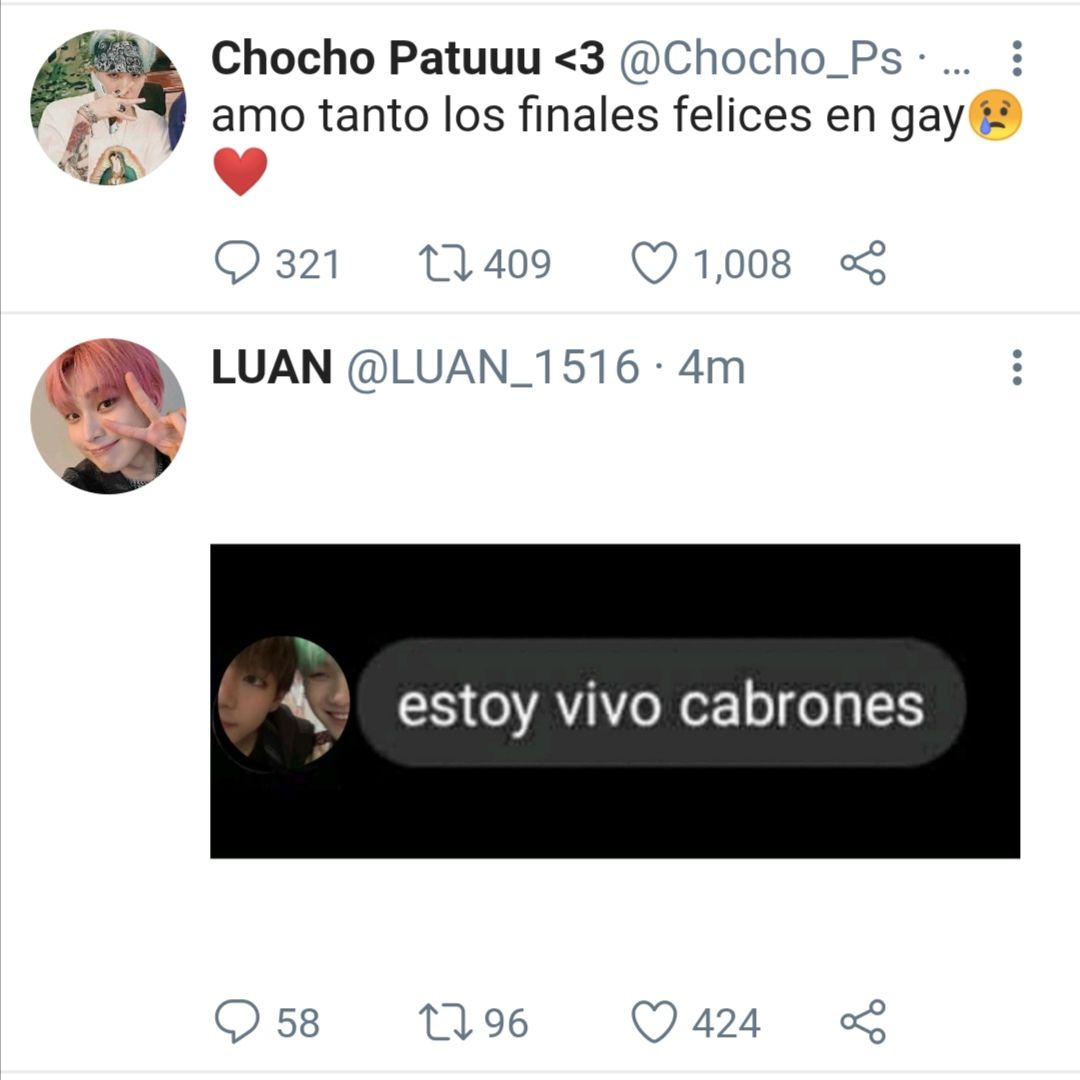The height and width of the screenshot is (1080, 1080).
Task: Open the more options menu on Chocho's tweet
Action: (1017, 59)
